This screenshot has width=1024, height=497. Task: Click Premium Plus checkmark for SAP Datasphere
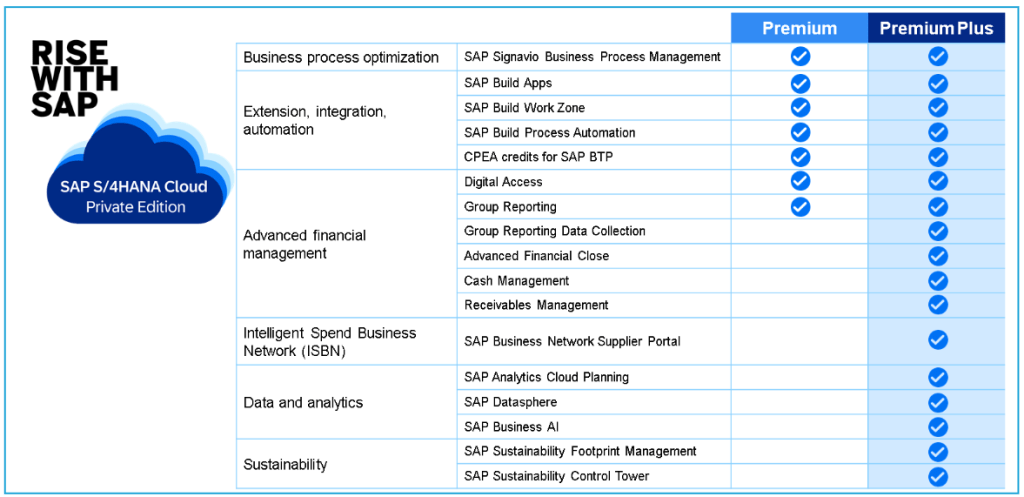[x=937, y=402]
